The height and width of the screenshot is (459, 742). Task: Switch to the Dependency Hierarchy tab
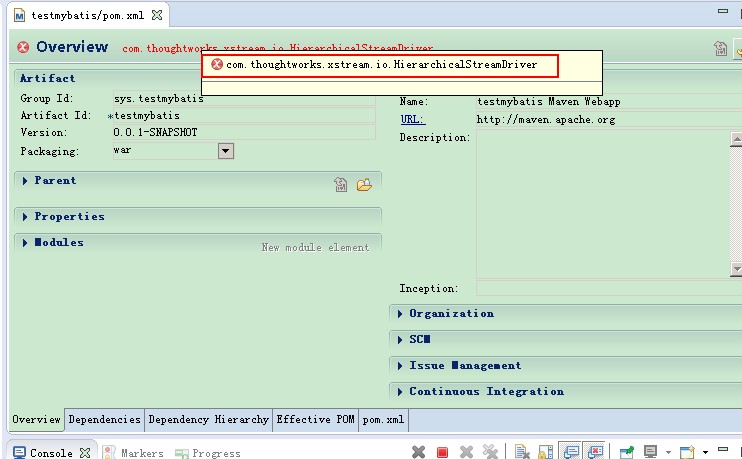(209, 420)
